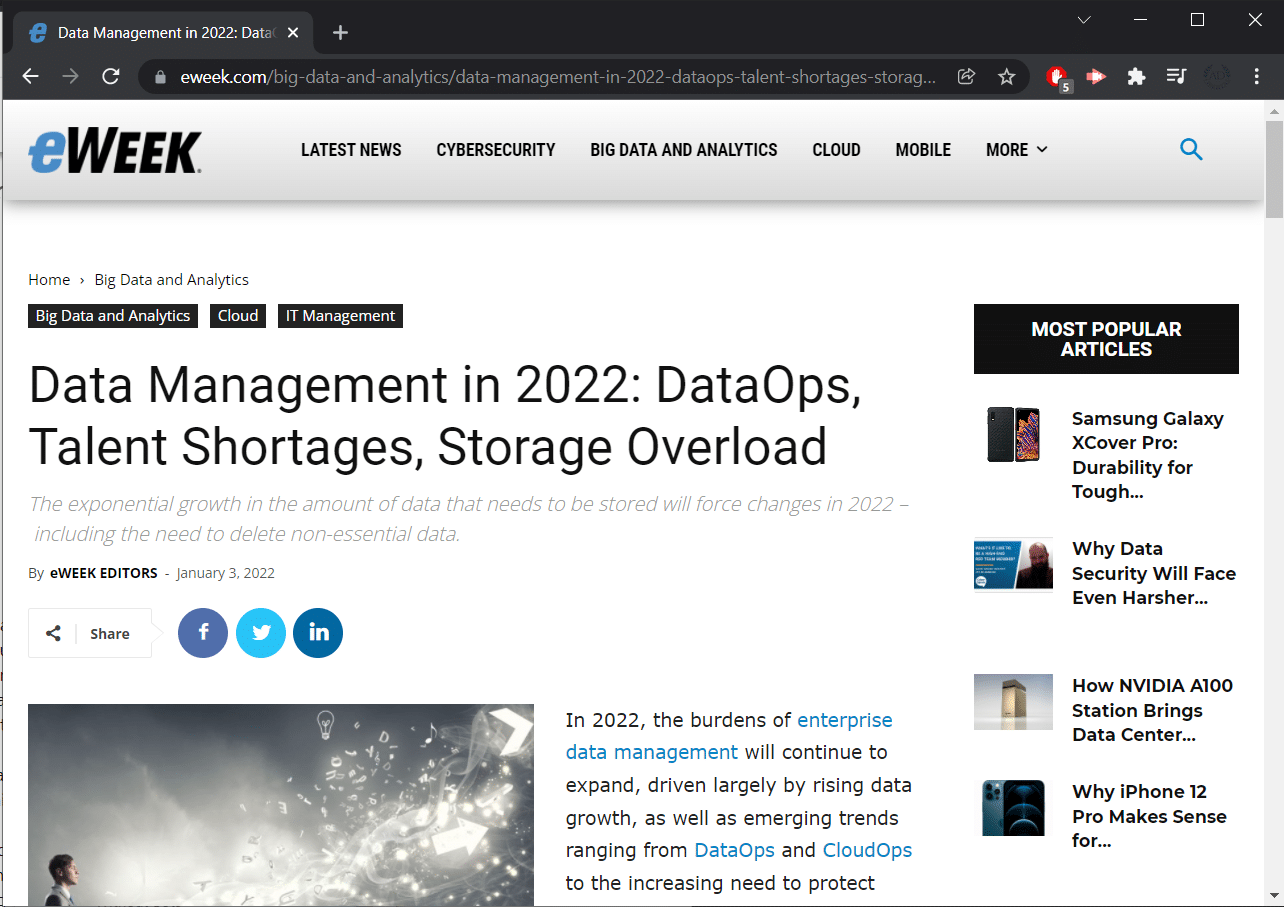Viewport: 1284px width, 907px height.
Task: Click the eWEEK logo in header
Action: 115,152
